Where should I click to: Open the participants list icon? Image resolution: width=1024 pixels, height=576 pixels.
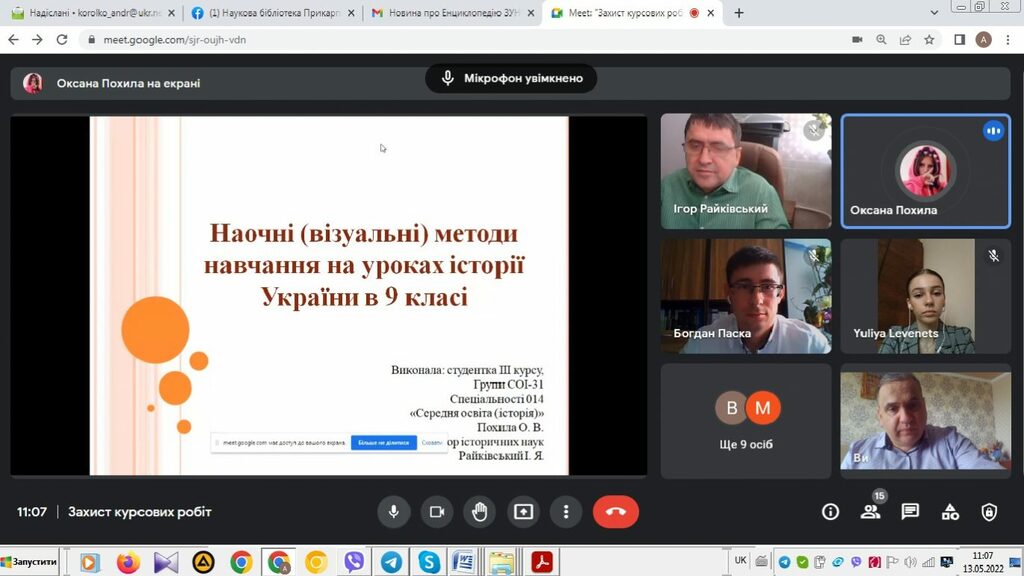[870, 512]
